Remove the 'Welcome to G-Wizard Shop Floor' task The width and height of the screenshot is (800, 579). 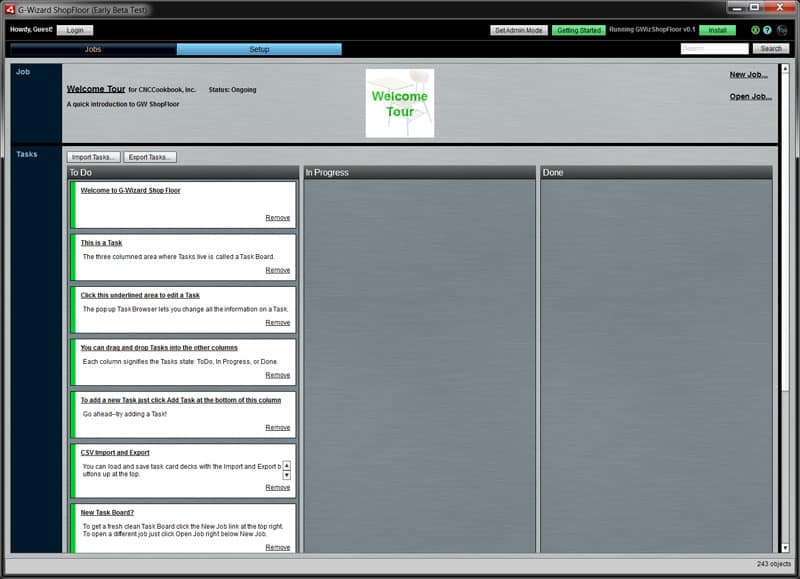click(278, 218)
